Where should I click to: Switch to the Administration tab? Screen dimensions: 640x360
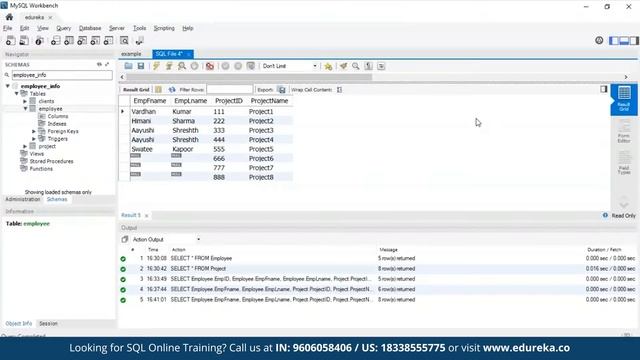click(23, 199)
